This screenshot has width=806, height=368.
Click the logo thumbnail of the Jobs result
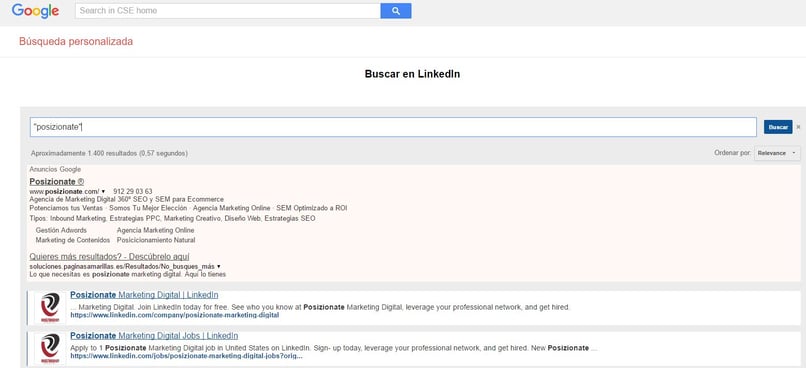point(50,347)
